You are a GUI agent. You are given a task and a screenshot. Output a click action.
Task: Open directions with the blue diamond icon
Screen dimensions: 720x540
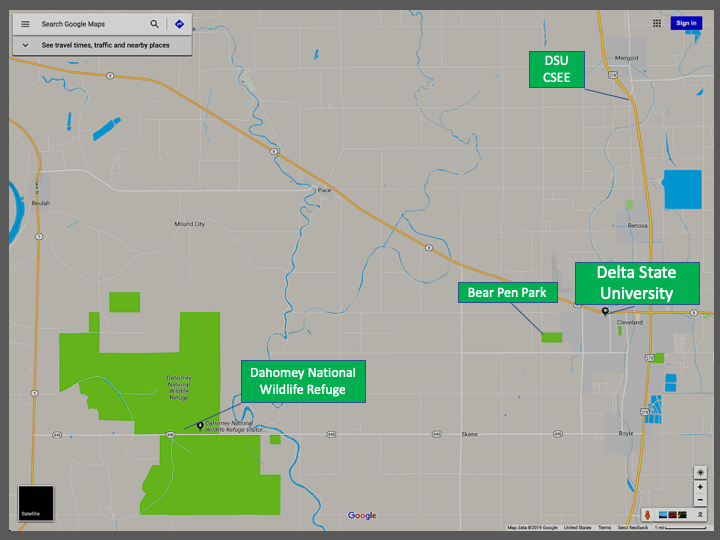[x=179, y=24]
